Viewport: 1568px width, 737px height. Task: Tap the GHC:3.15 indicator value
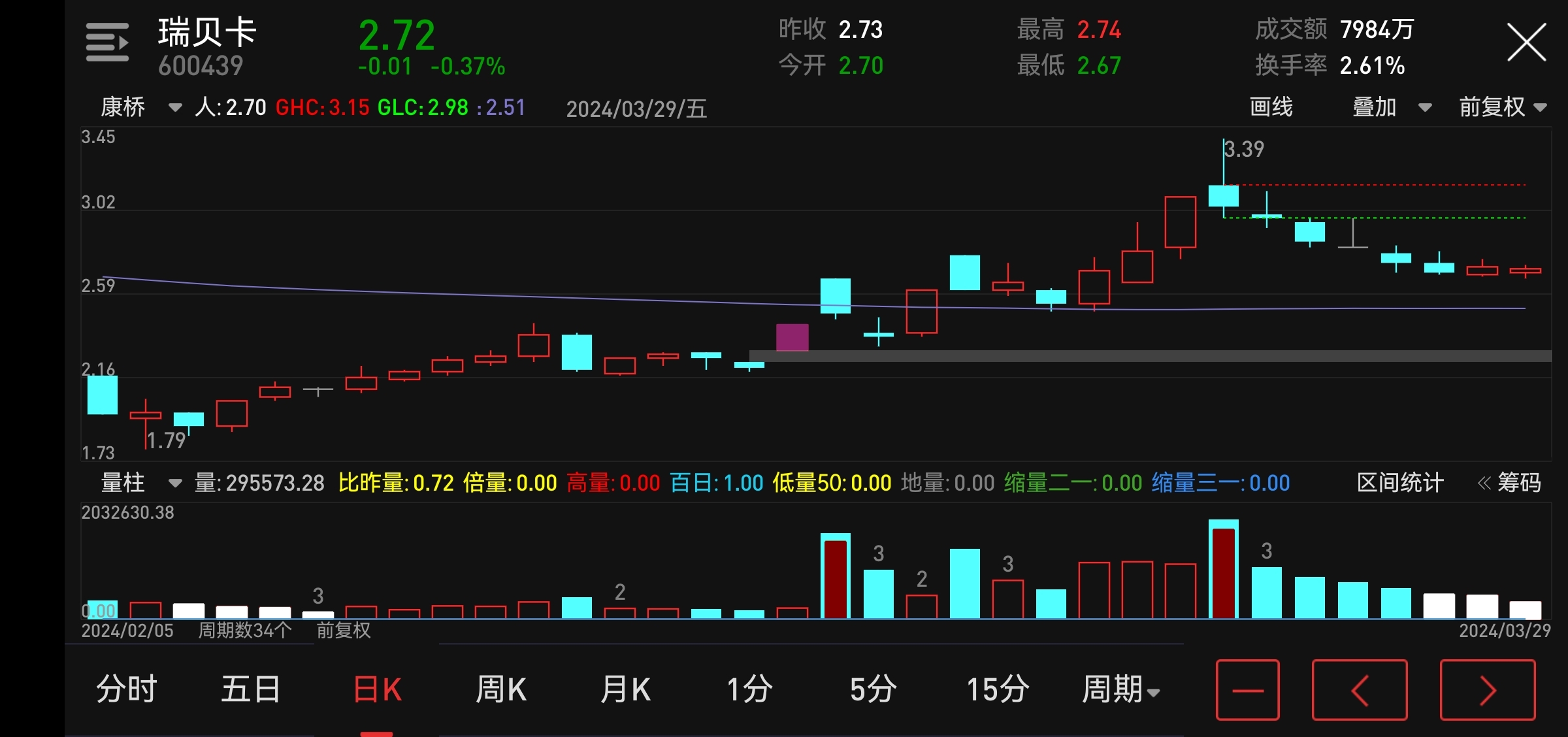point(322,107)
